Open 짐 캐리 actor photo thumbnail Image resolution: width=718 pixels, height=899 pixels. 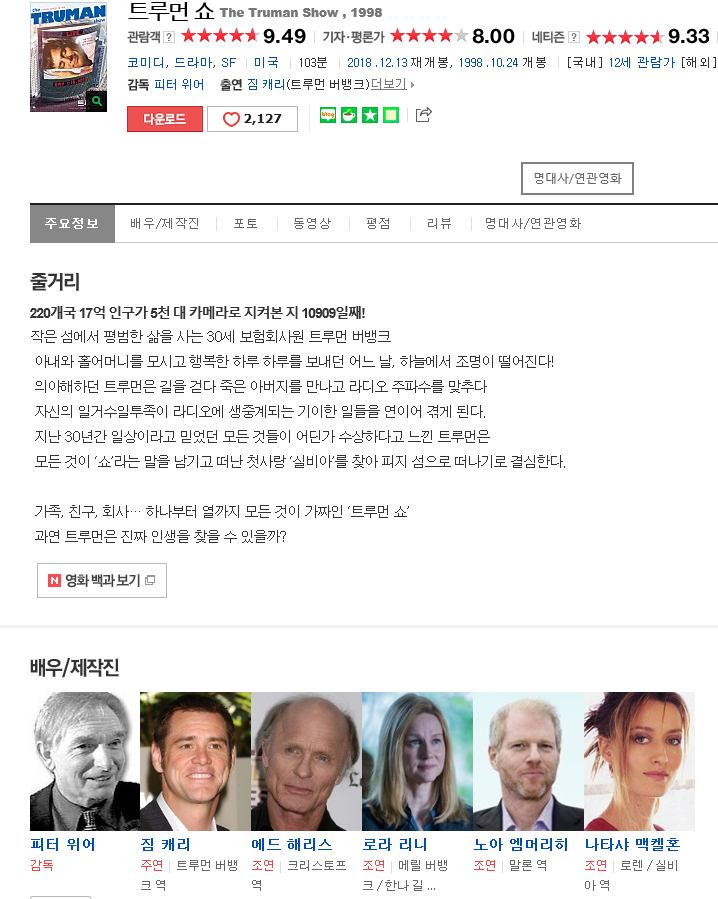pos(195,761)
